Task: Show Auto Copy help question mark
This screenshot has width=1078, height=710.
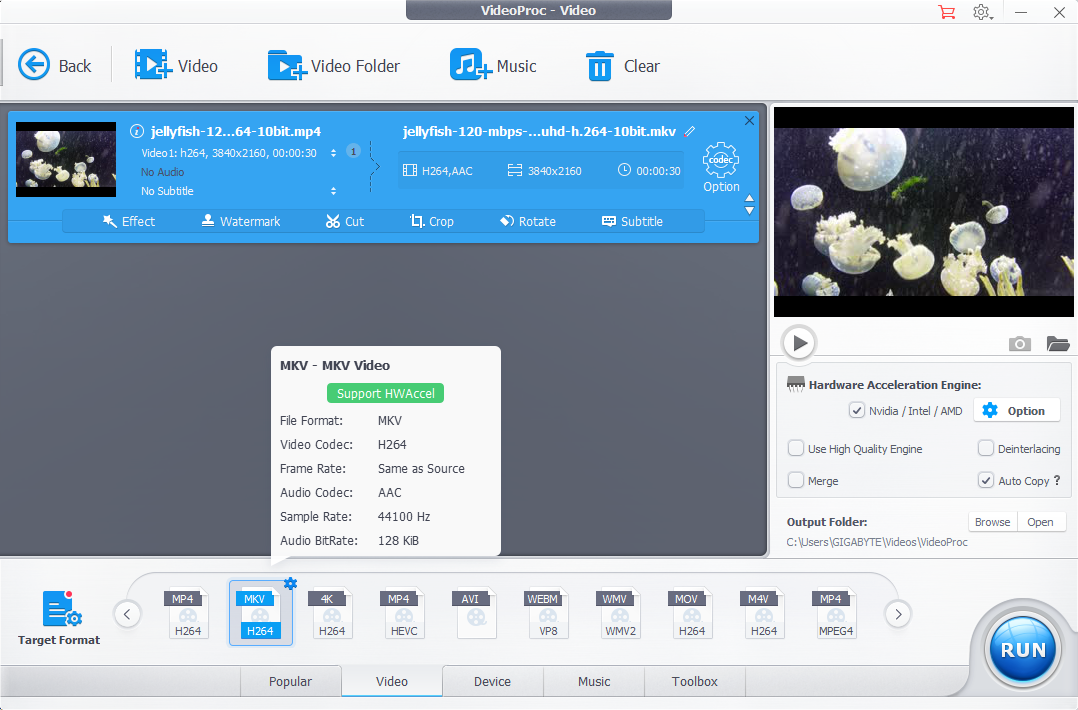Action: tap(1057, 480)
